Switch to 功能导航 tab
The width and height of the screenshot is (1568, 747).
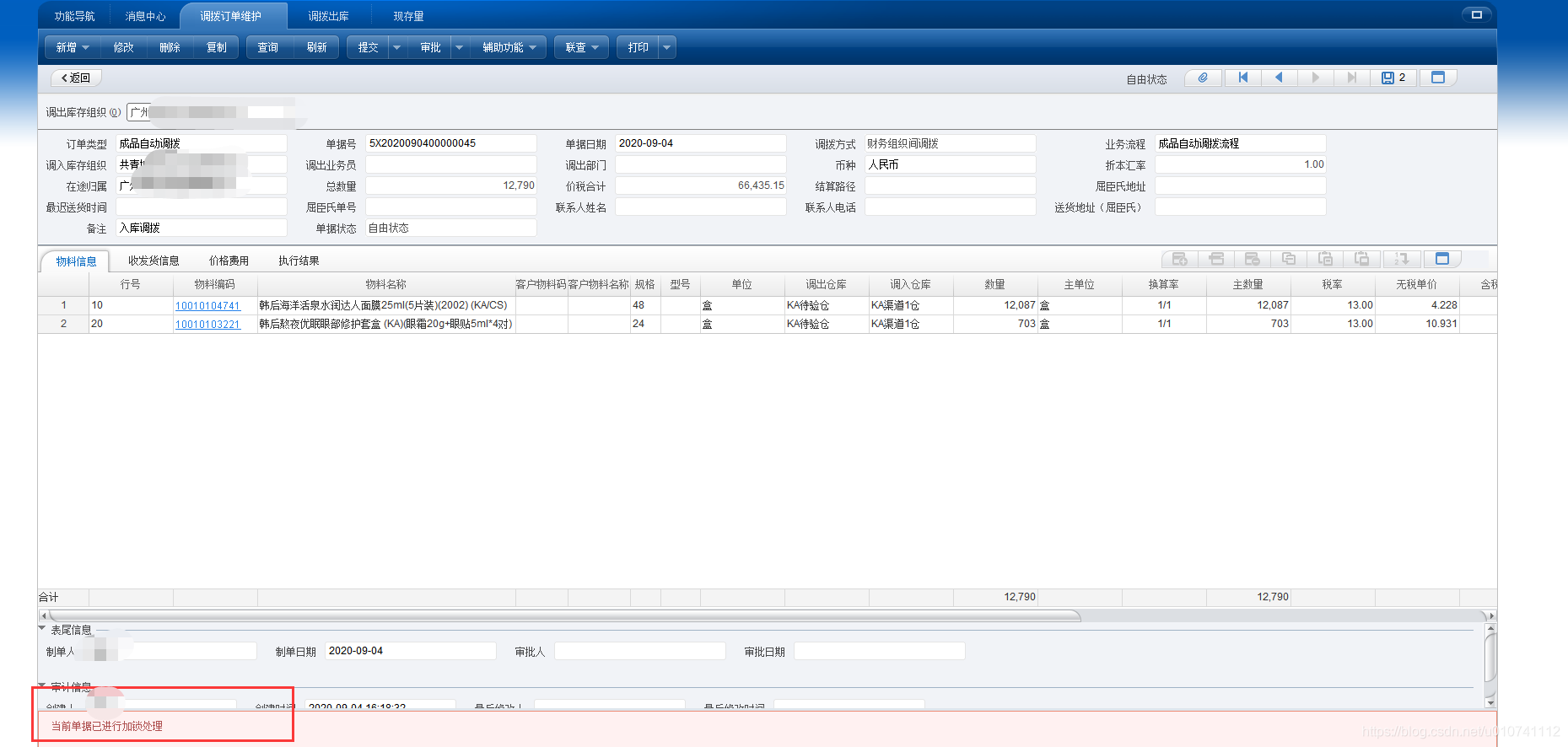(74, 16)
